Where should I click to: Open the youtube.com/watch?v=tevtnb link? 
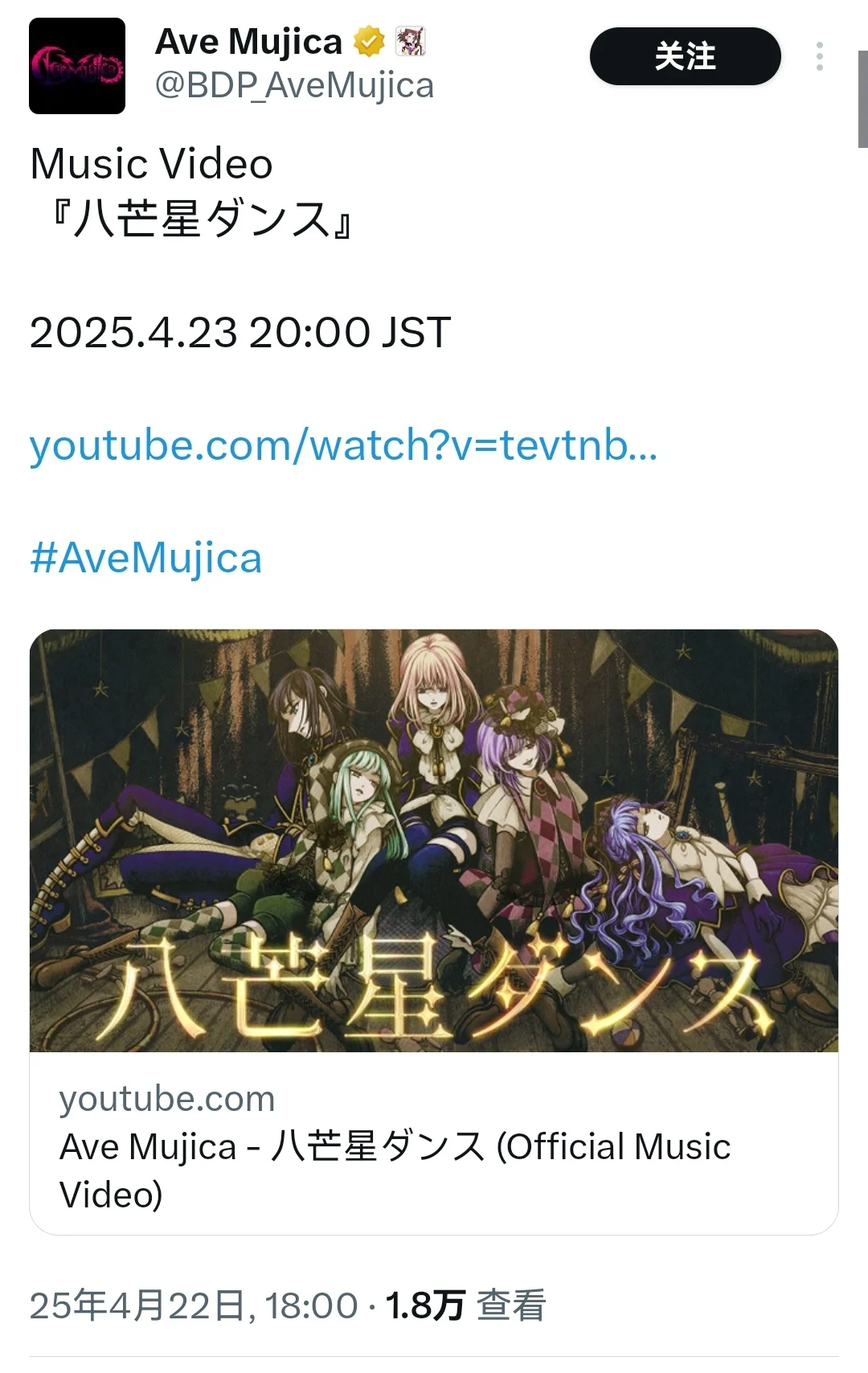tap(343, 445)
